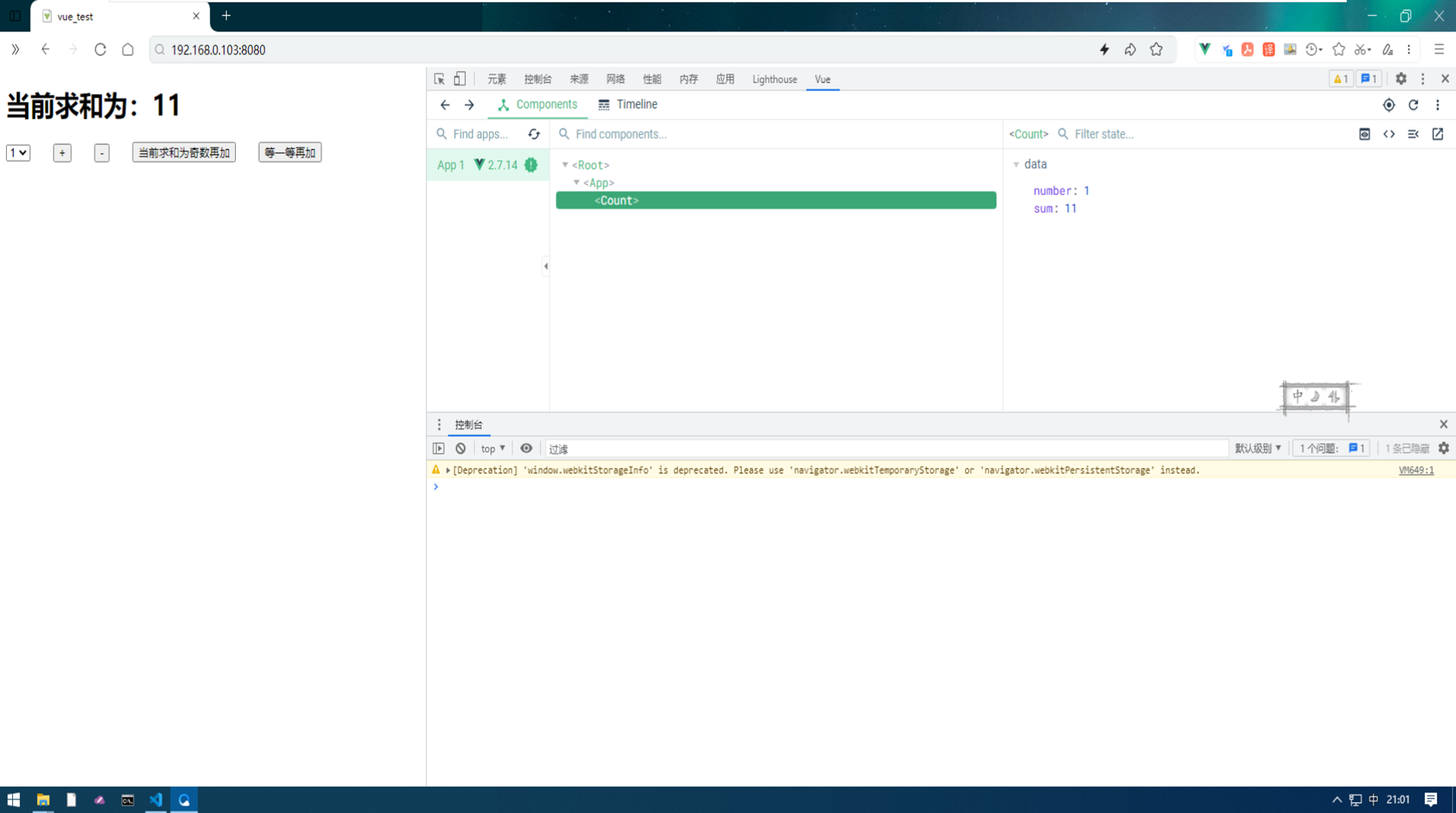Click the console 过滤 filter field
Image resolution: width=1456 pixels, height=813 pixels.
click(x=886, y=448)
